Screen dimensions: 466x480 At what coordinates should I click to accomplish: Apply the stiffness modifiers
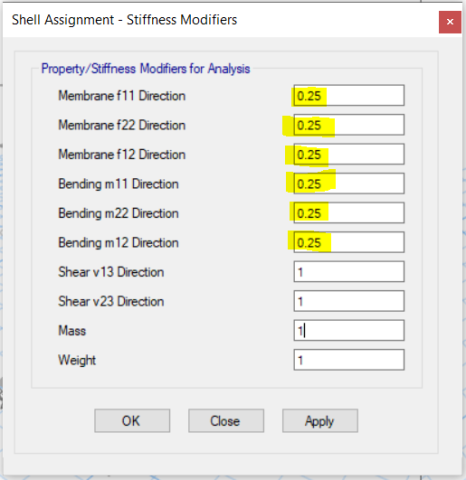click(320, 421)
